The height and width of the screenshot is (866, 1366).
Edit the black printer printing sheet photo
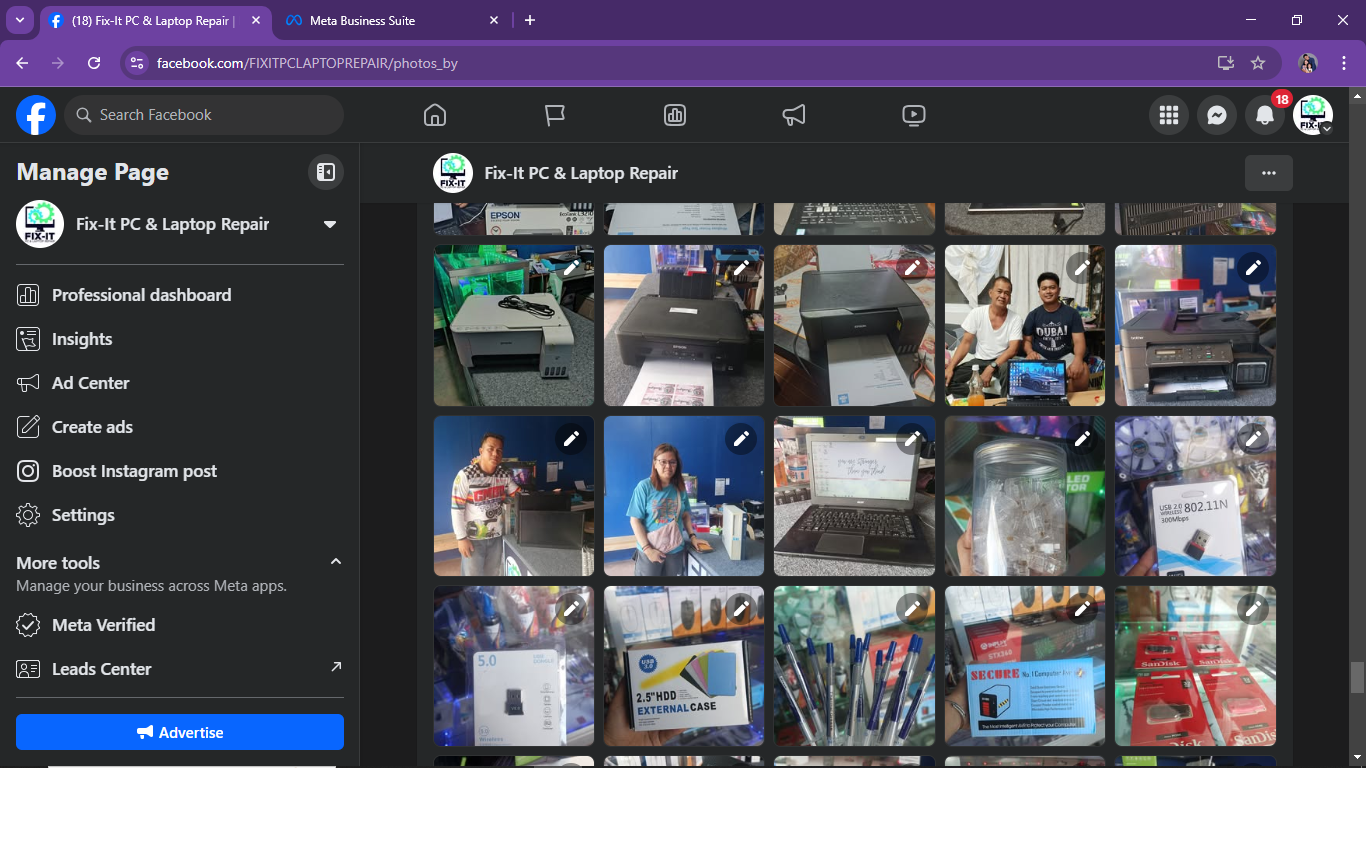[741, 268]
